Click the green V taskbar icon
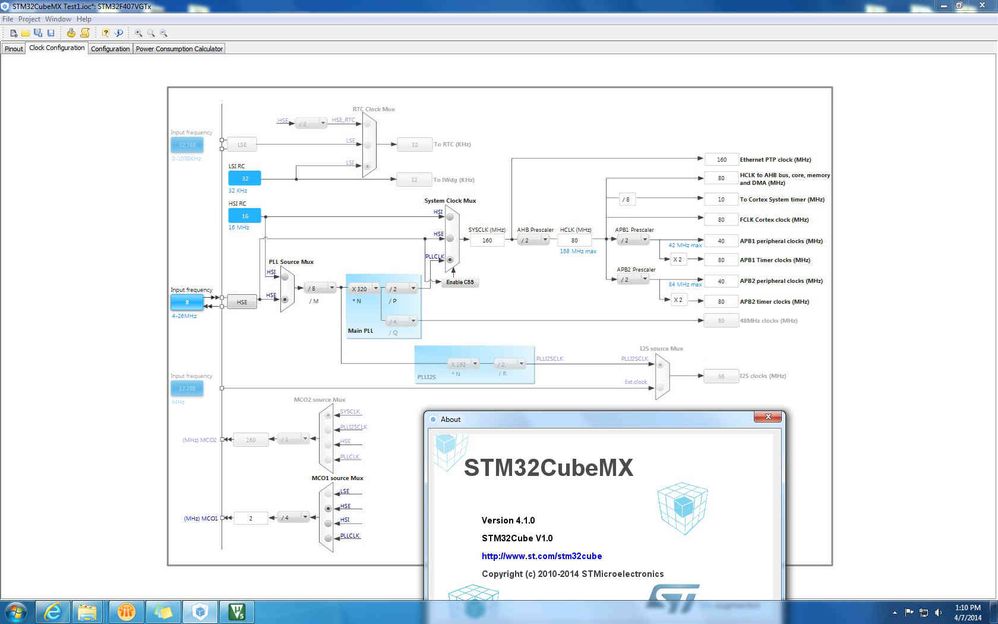This screenshot has height=624, width=998. (237, 612)
